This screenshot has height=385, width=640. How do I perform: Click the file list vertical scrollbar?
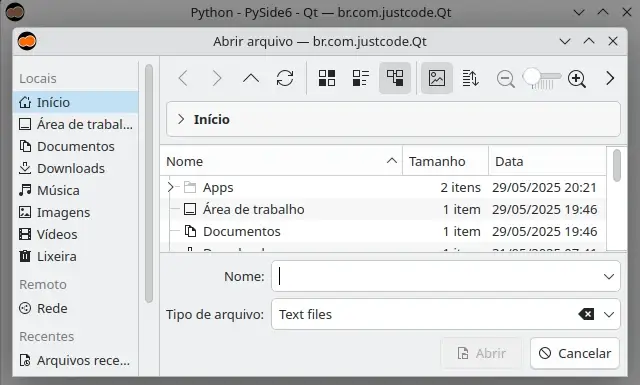point(617,165)
